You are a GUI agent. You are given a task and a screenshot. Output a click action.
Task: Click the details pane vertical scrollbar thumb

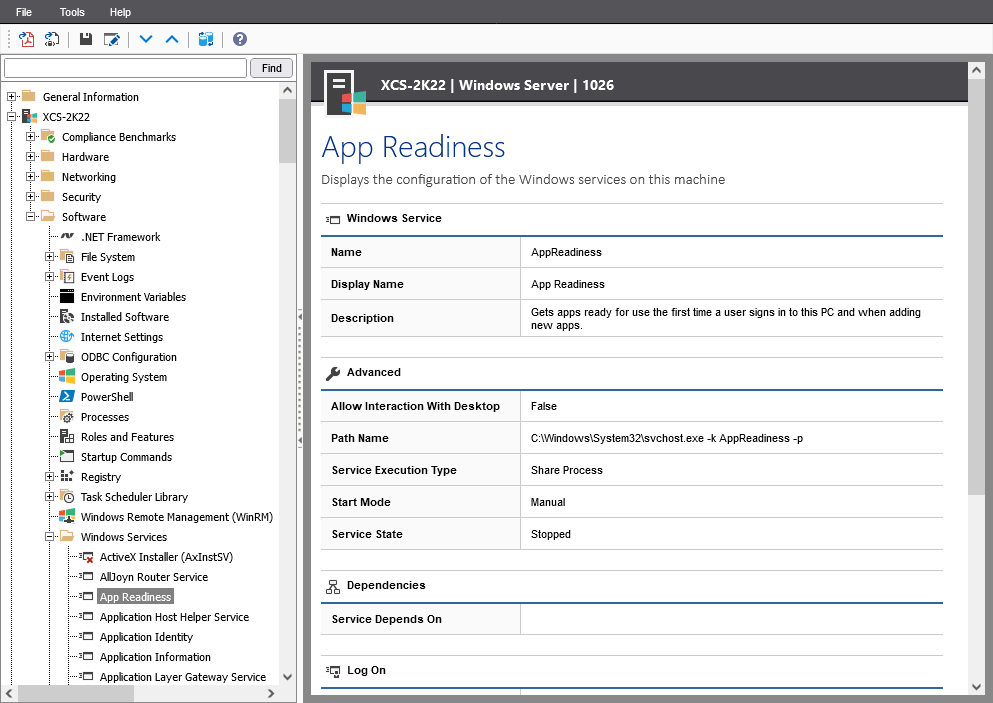point(976,288)
